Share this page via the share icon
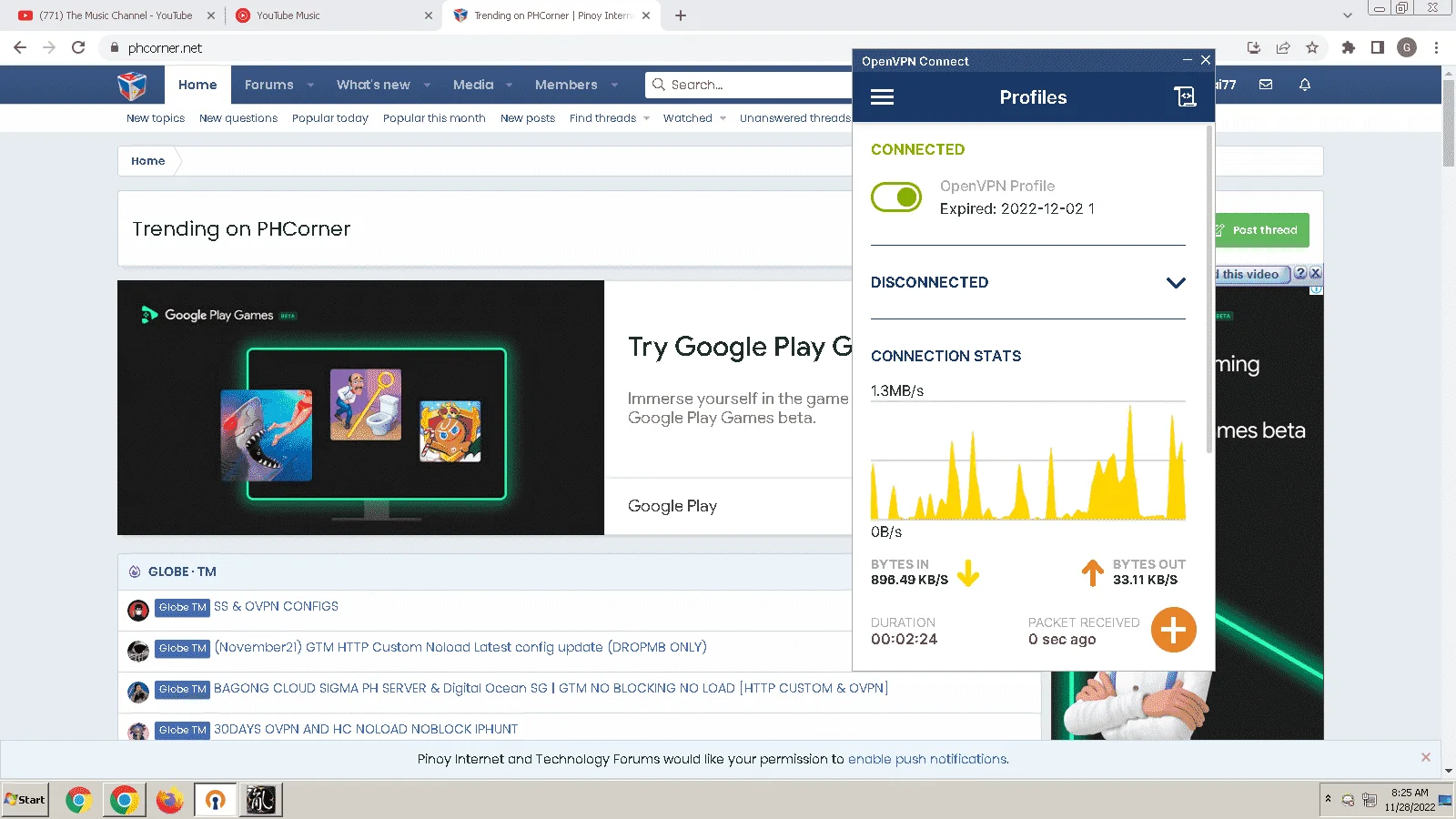Image resolution: width=1456 pixels, height=819 pixels. (1283, 47)
